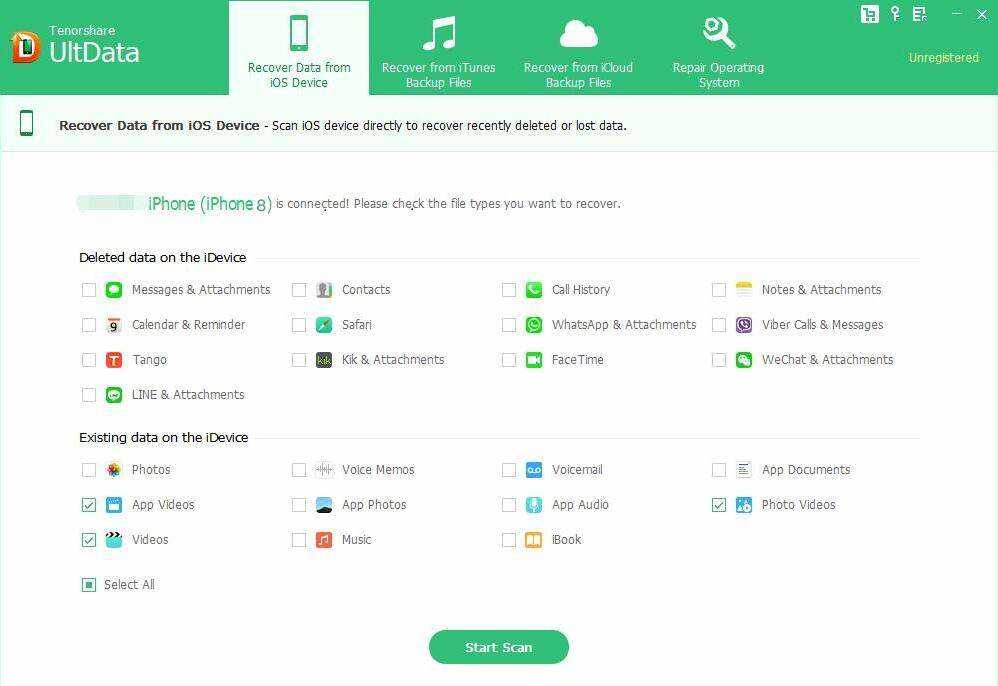The height and width of the screenshot is (686, 998).
Task: Click the Photo Videos icon
Action: point(744,505)
